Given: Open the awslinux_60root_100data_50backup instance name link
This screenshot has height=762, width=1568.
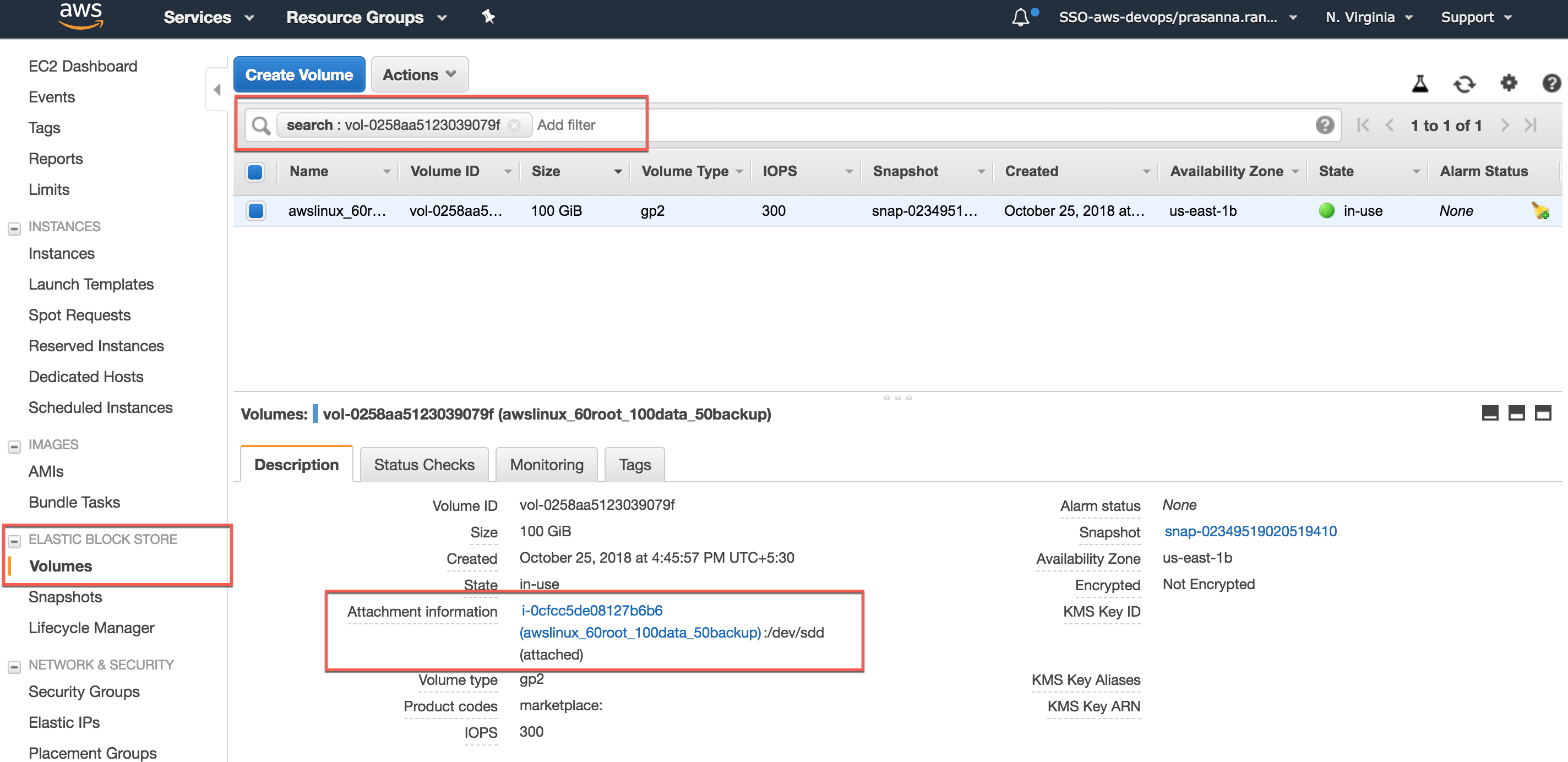Looking at the screenshot, I should point(640,633).
